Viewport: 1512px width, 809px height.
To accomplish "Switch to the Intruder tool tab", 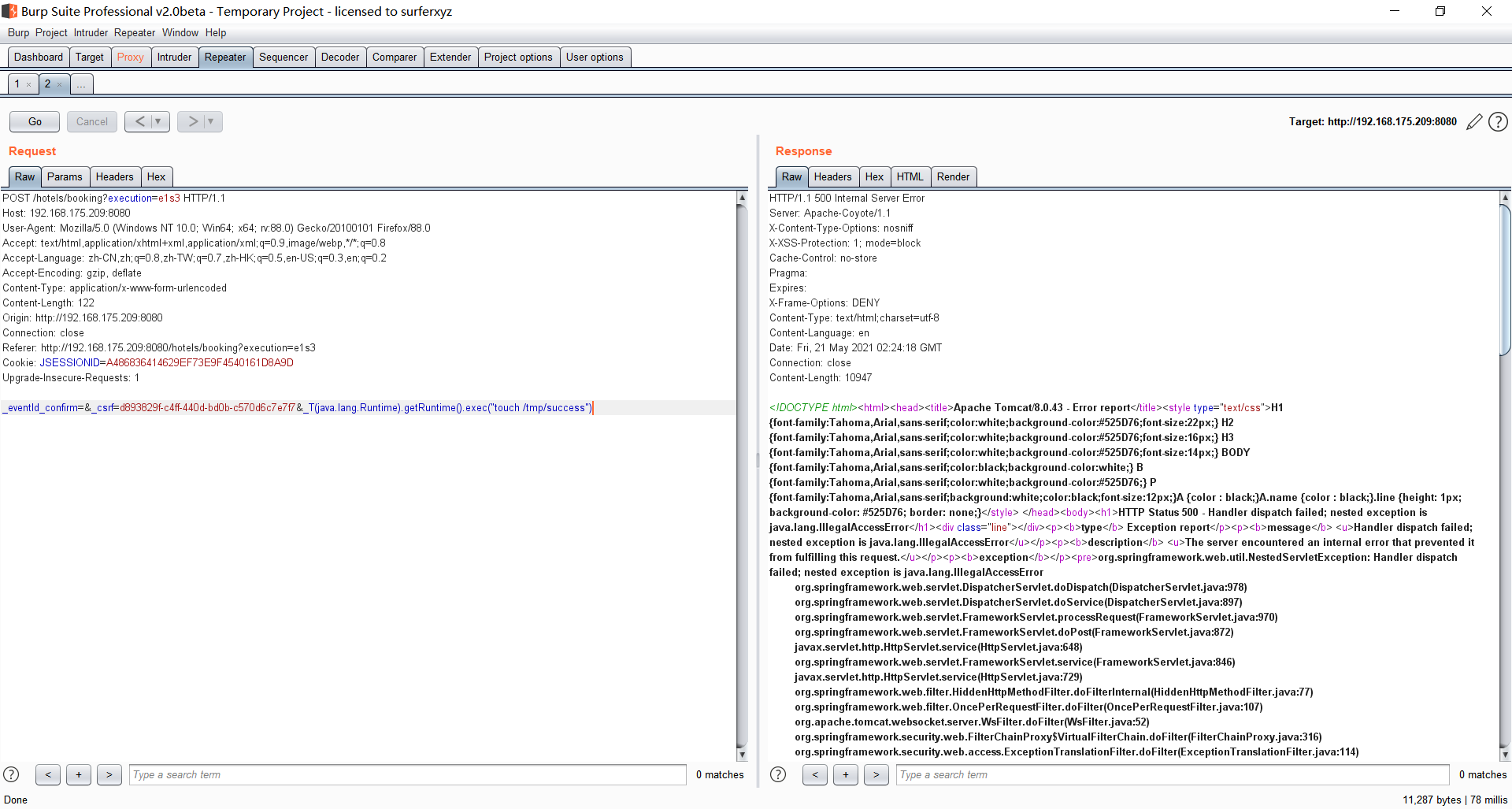I will click(174, 57).
